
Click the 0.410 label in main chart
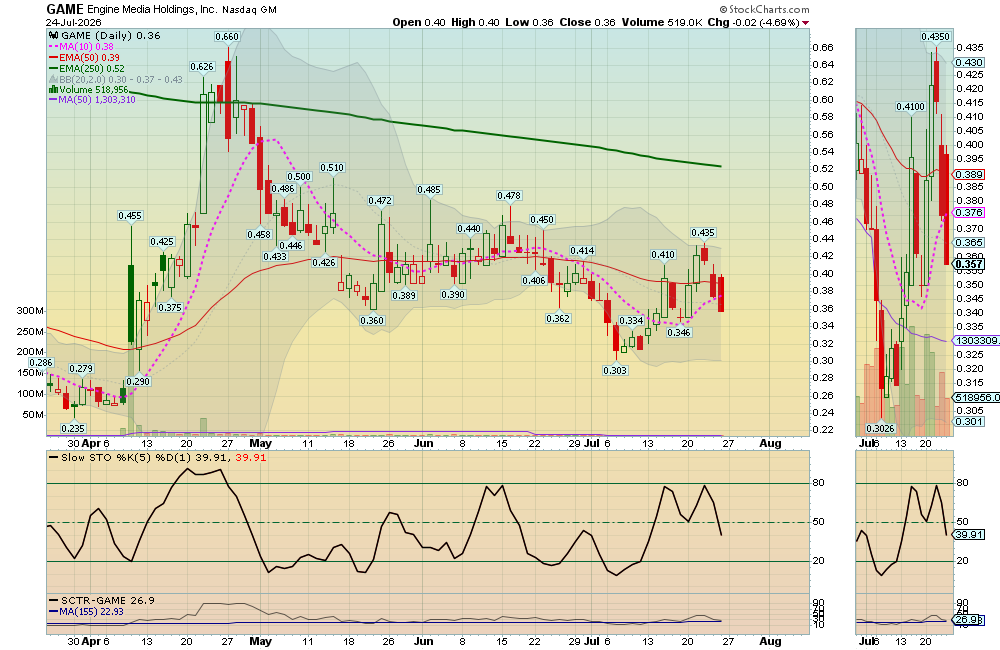[x=663, y=255]
